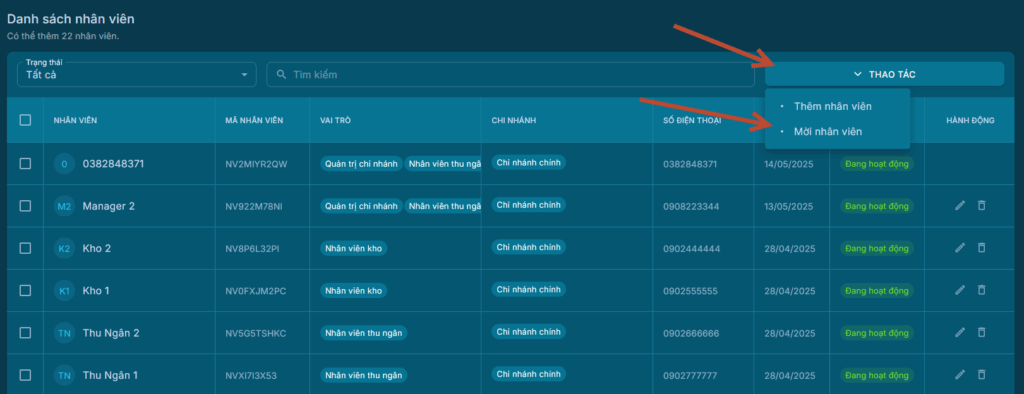The image size is (1024, 394).
Task: Click Đang hoạt động status of Thu Ngân 1
Action: click(876, 375)
